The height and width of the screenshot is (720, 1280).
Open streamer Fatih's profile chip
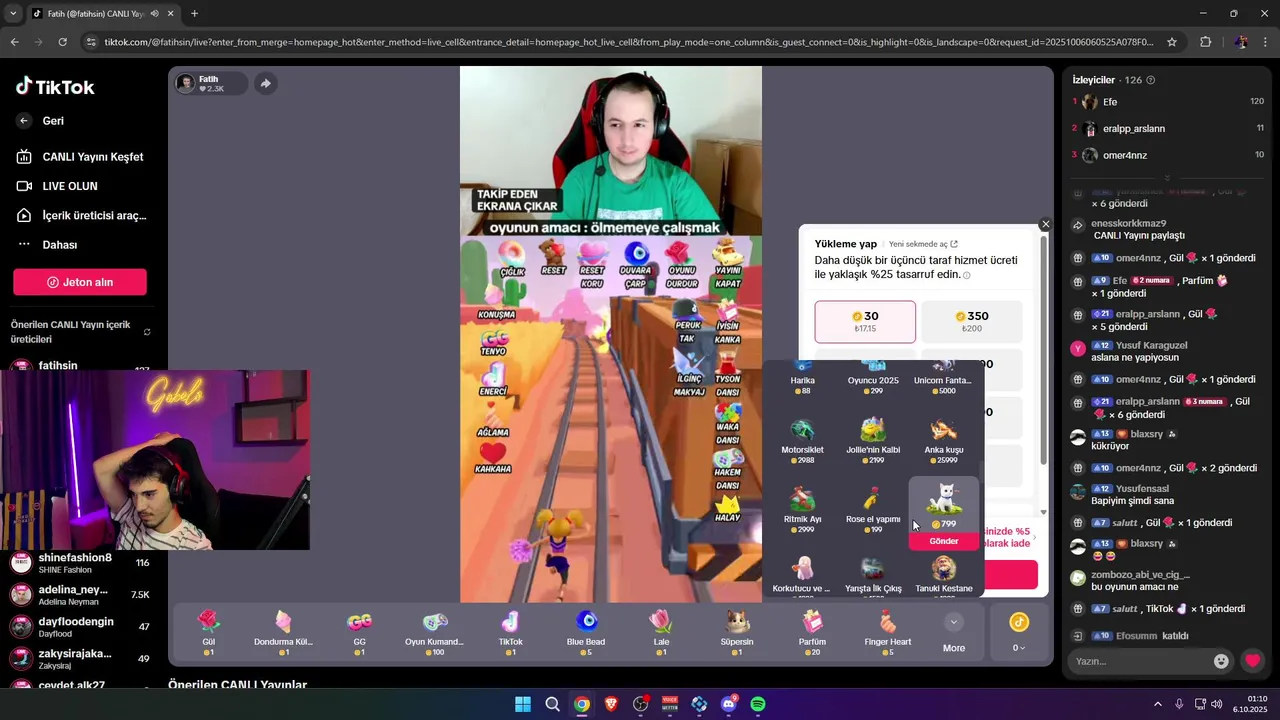(x=212, y=83)
